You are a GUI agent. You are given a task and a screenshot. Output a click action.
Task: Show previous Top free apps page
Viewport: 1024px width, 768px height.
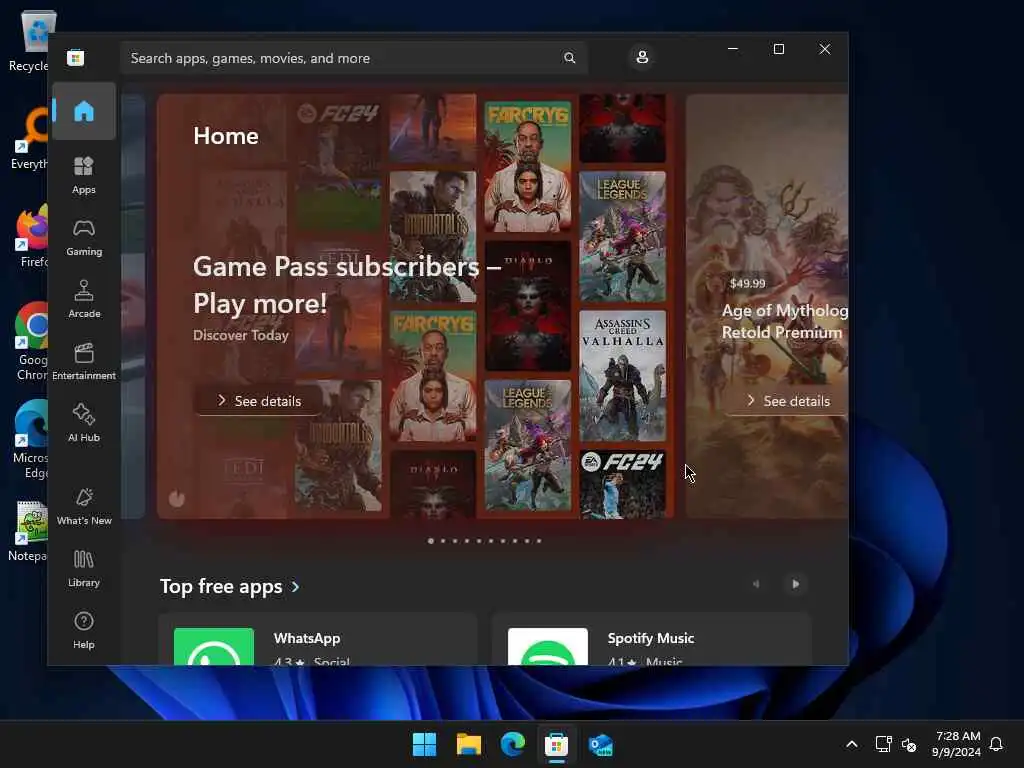coord(756,584)
